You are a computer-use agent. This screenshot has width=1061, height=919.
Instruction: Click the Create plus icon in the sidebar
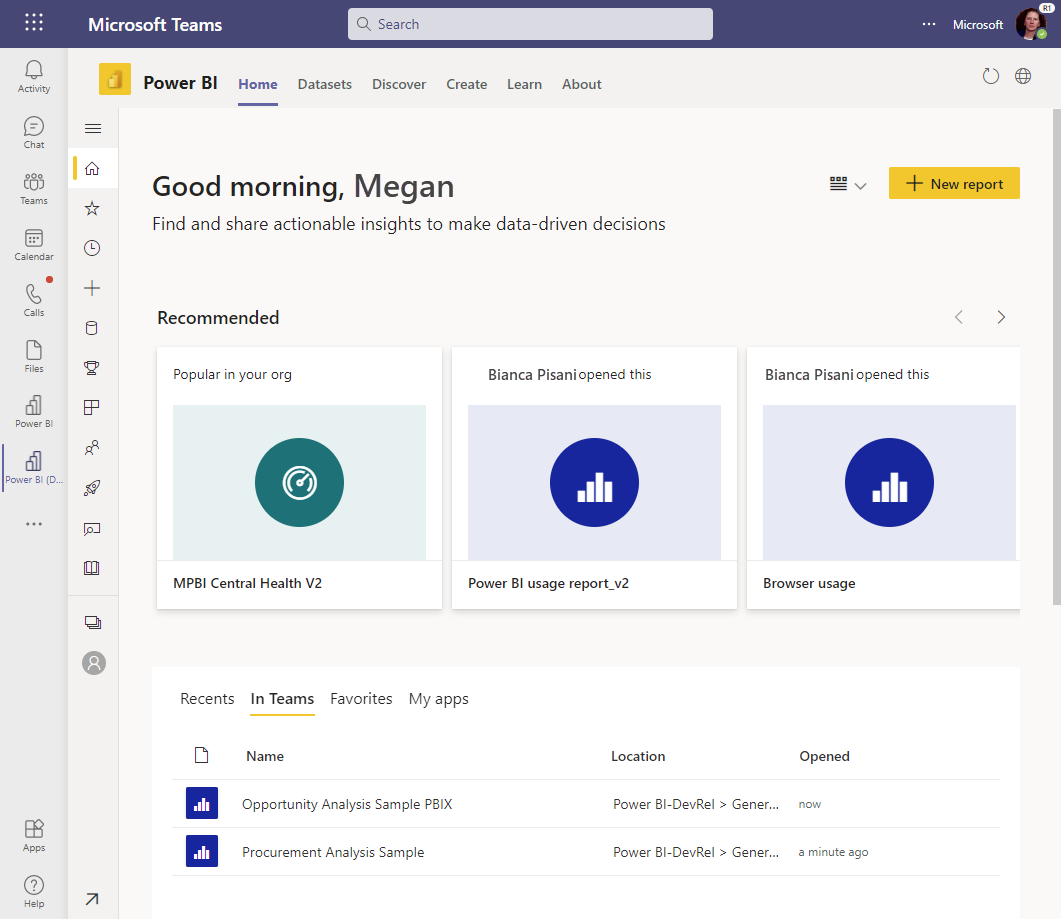[92, 287]
